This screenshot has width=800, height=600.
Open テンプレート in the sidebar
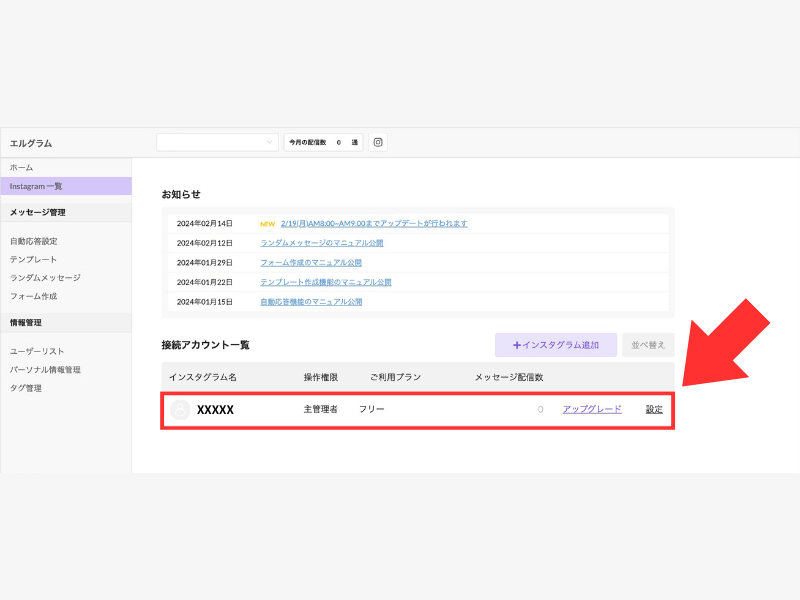coord(33,259)
